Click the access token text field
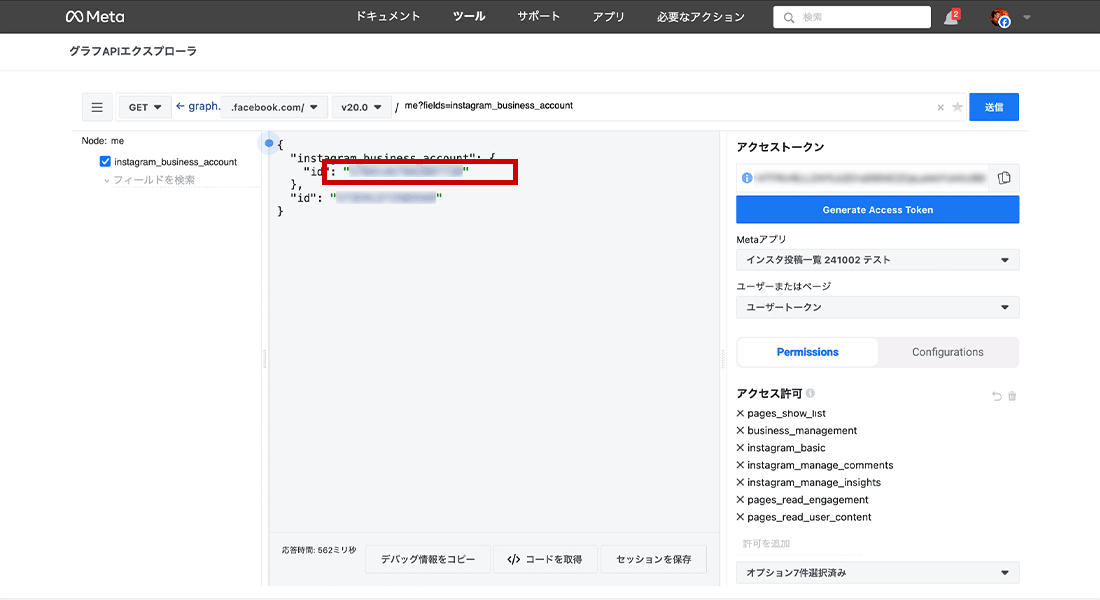This screenshot has width=1100, height=600. (x=870, y=178)
